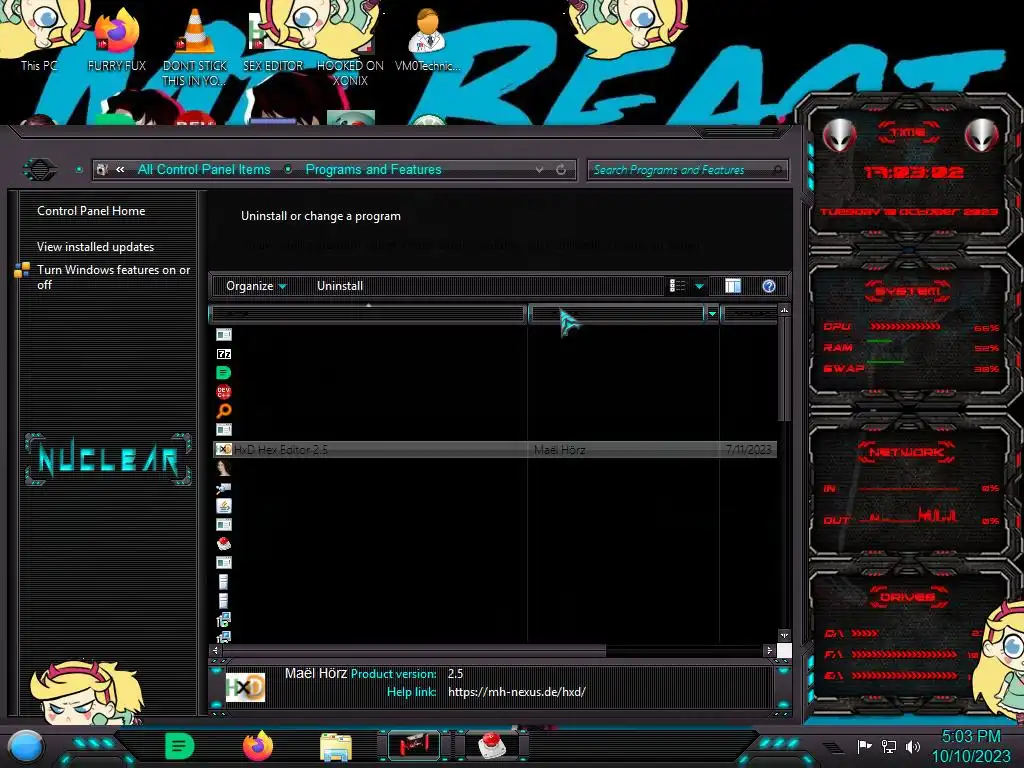Click the active Control Panel taskbar button
The width and height of the screenshot is (1024, 768).
pos(414,746)
